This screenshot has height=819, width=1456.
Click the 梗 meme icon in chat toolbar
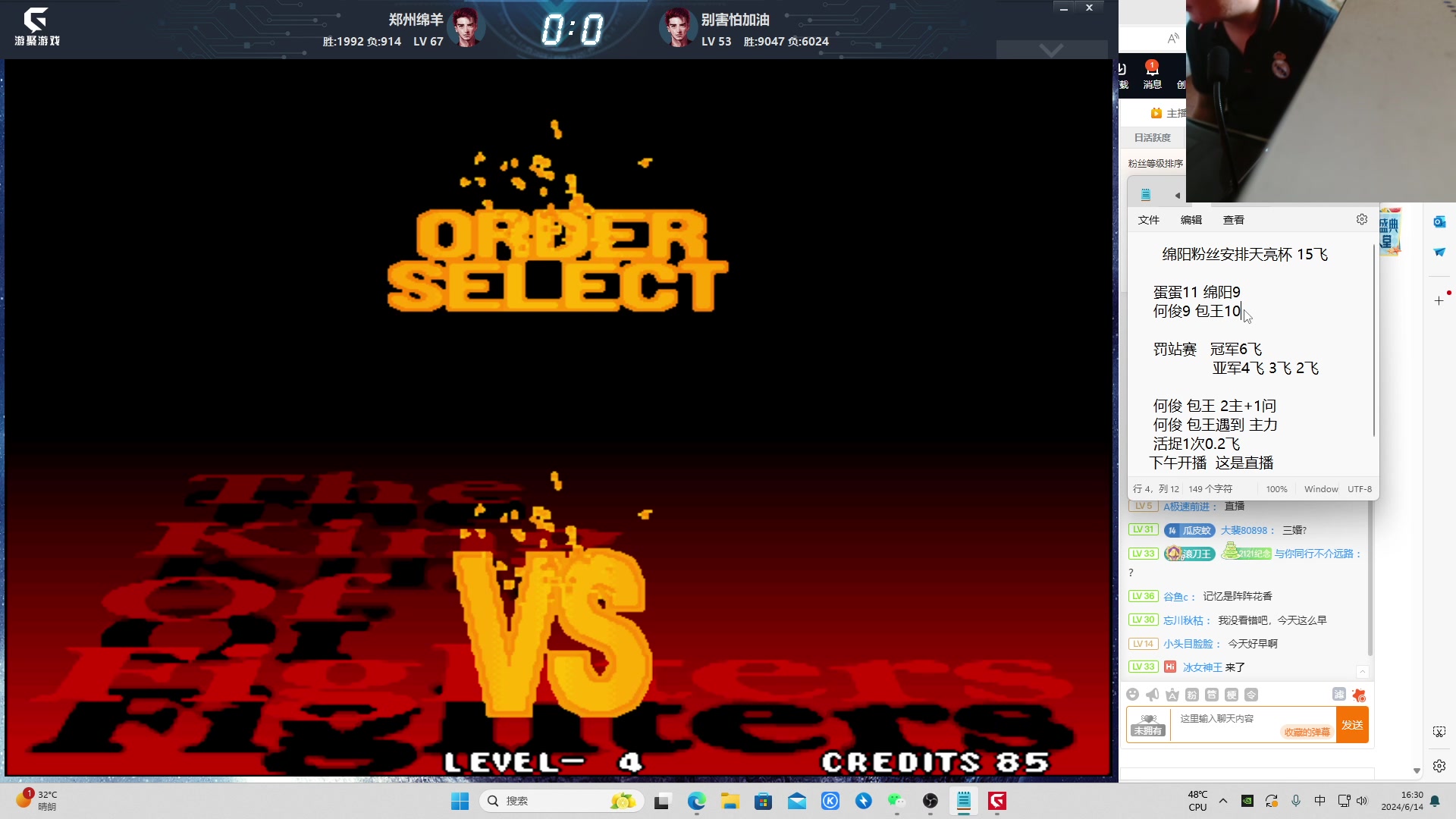1232,695
